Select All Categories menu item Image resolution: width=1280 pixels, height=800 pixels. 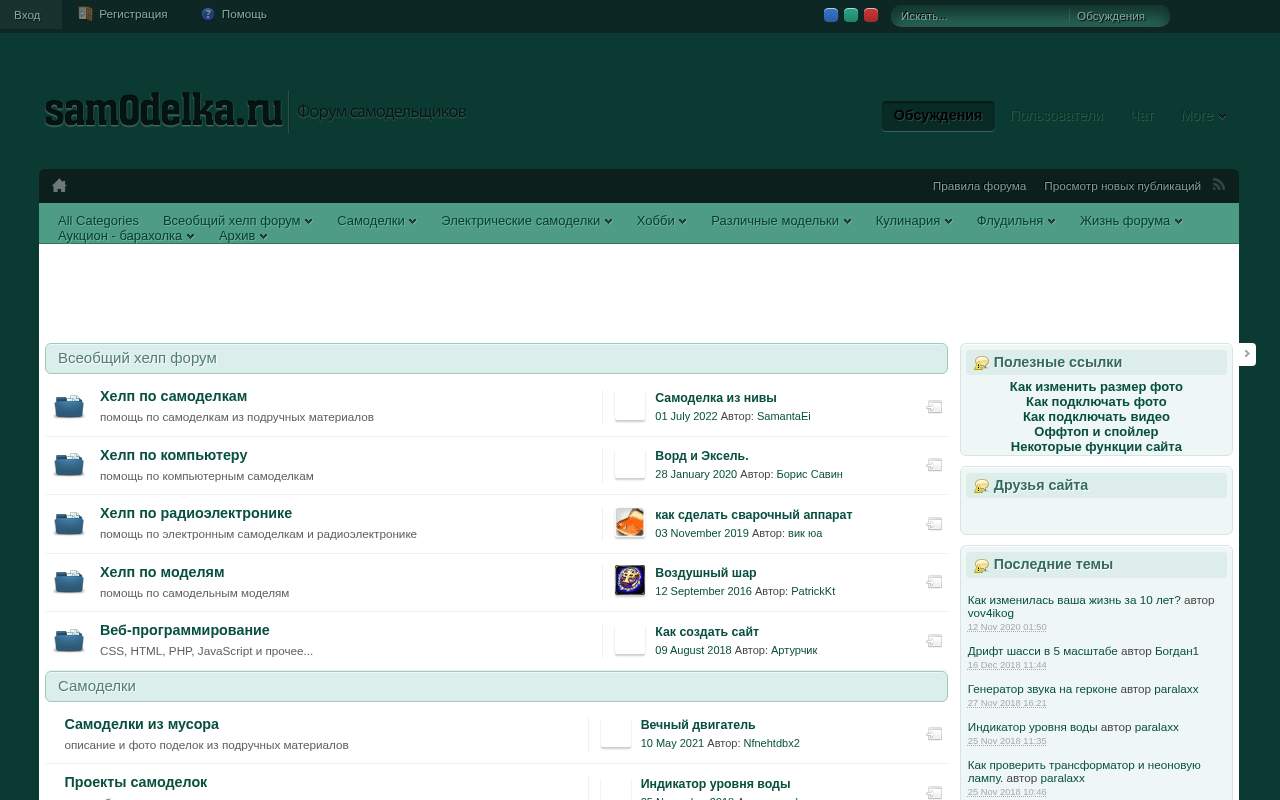coord(98,220)
